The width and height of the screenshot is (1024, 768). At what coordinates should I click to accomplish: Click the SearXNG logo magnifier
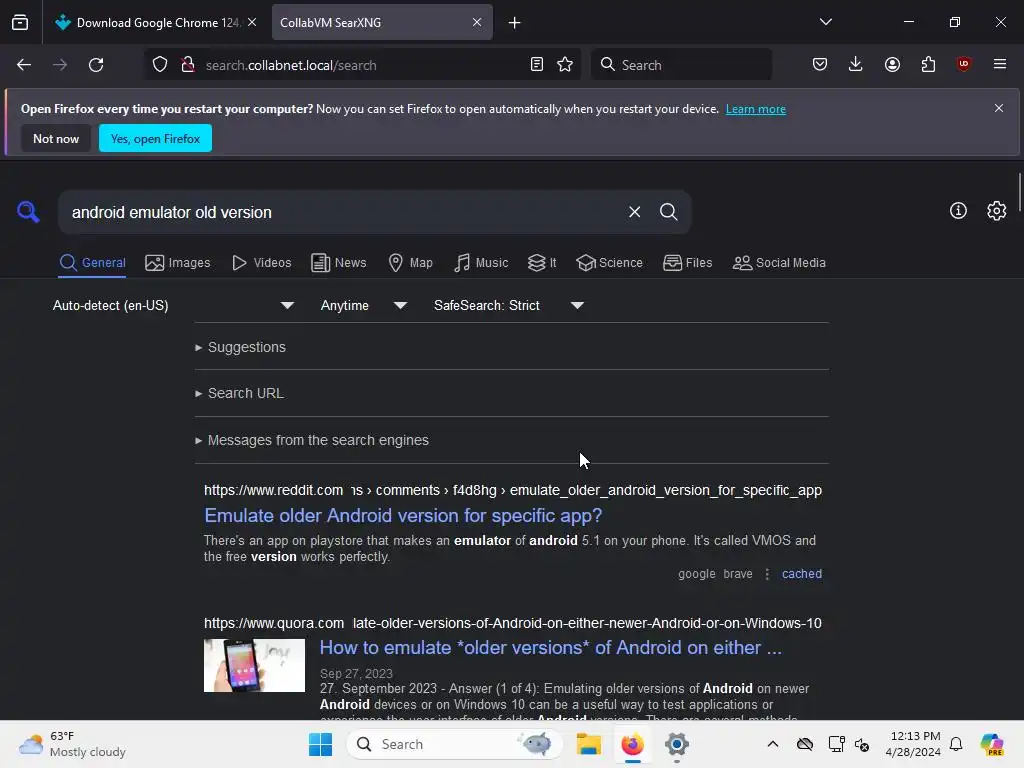[28, 212]
